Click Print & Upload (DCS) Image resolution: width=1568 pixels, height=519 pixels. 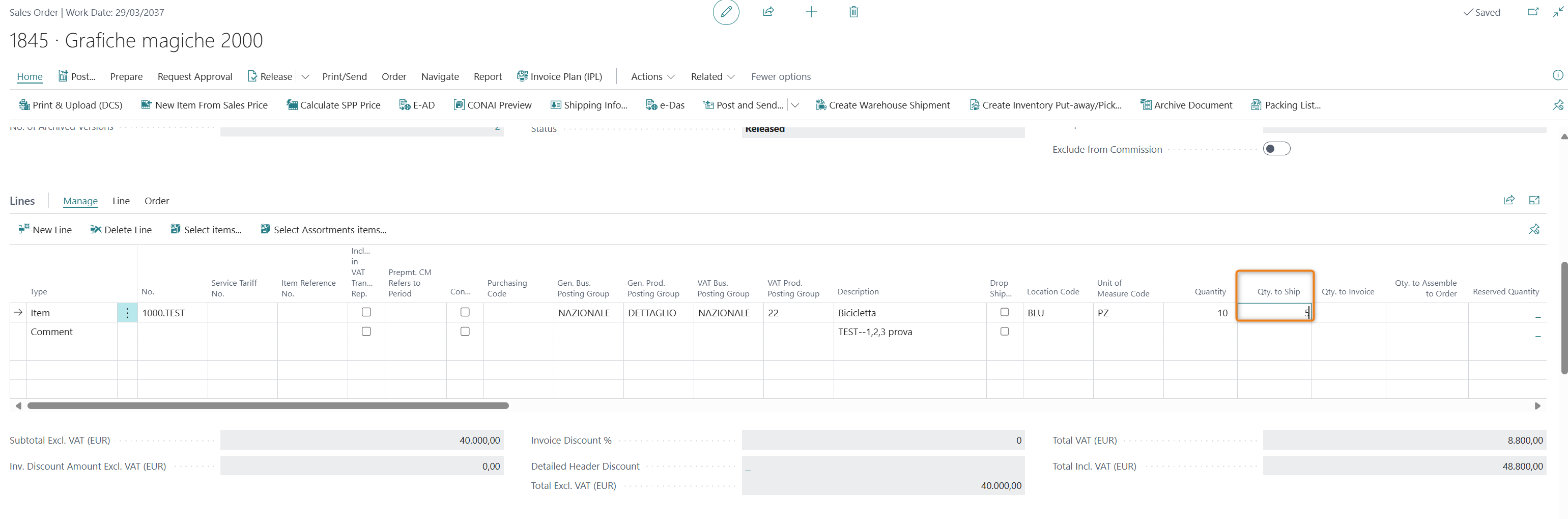coord(71,105)
